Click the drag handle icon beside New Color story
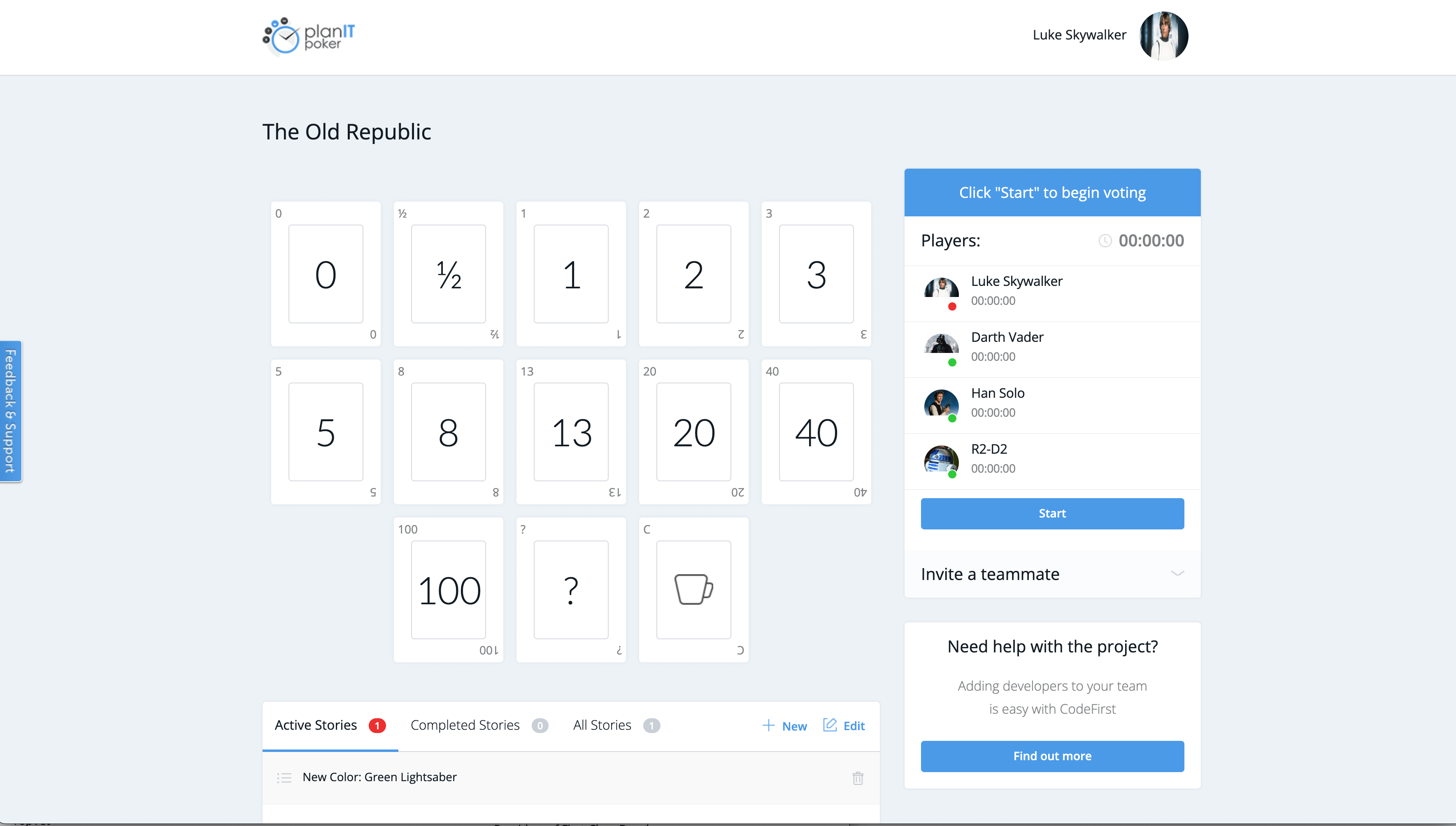 [x=284, y=778]
